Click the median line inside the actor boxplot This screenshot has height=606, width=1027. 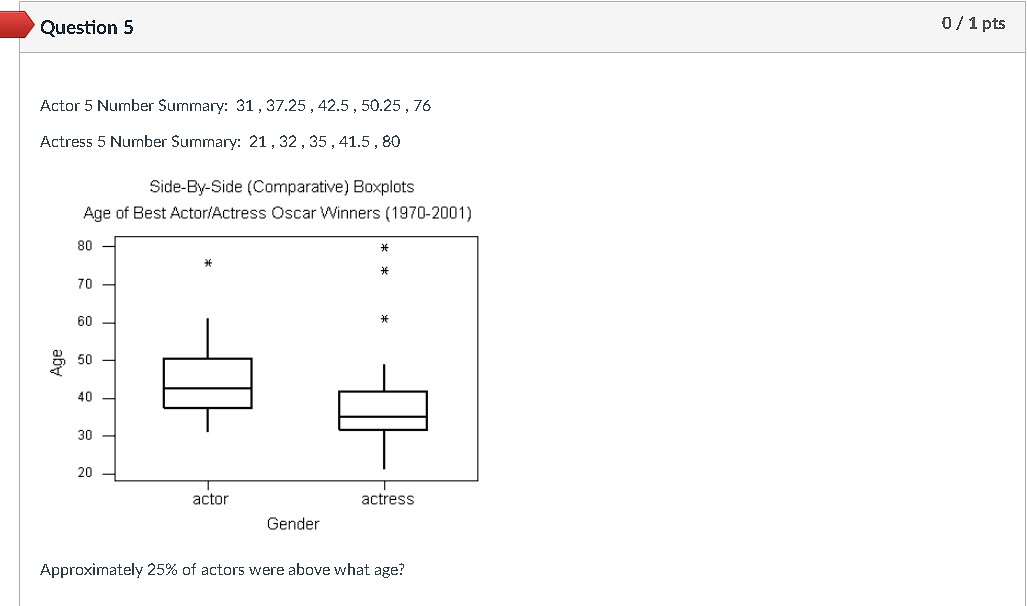pyautogui.click(x=208, y=390)
